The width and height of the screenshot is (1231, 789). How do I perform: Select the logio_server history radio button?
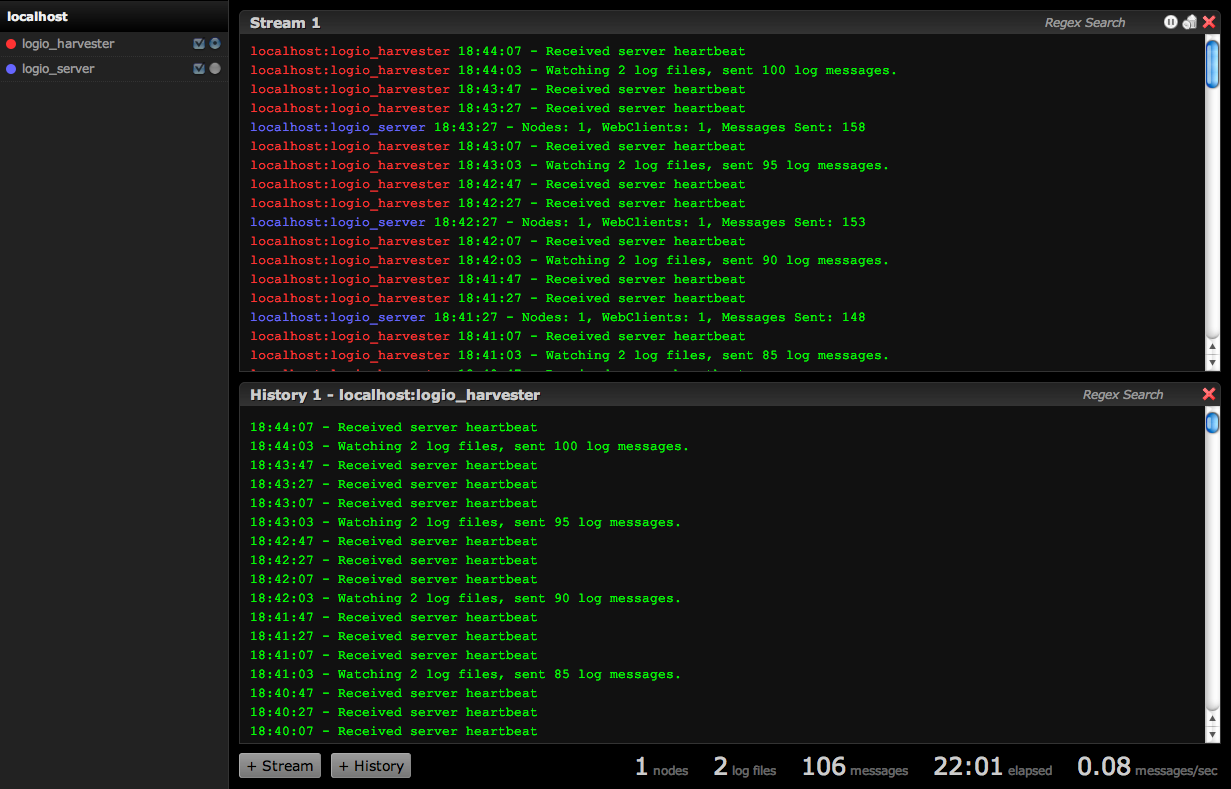(x=215, y=69)
